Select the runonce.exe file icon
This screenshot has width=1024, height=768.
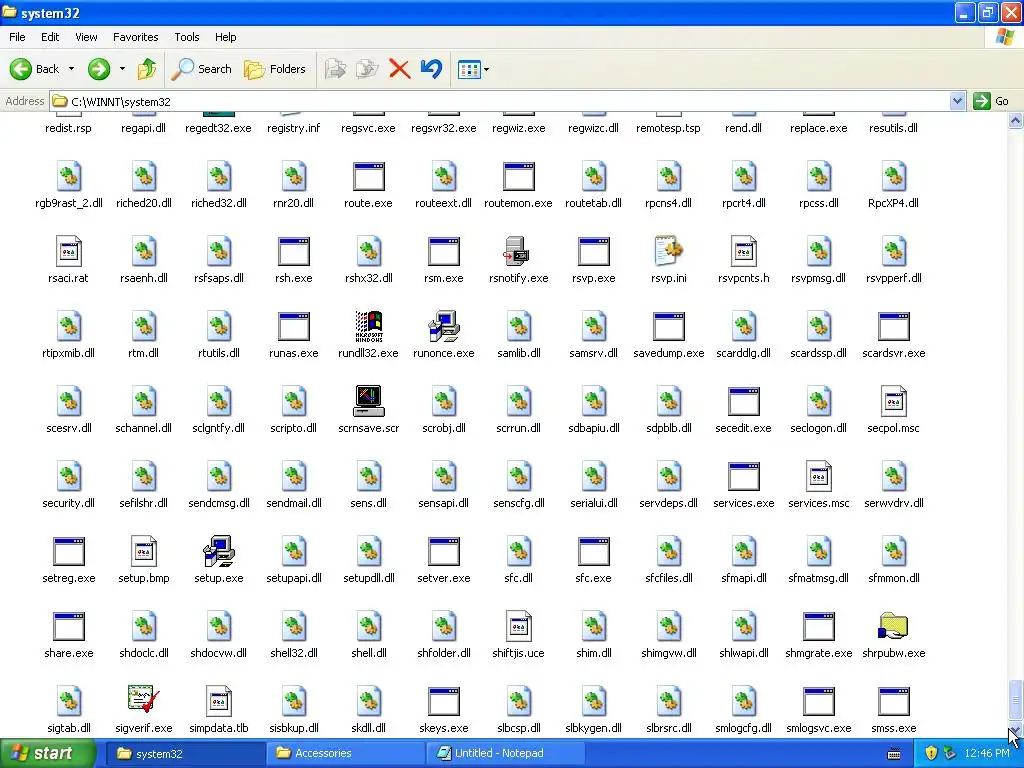(x=443, y=326)
